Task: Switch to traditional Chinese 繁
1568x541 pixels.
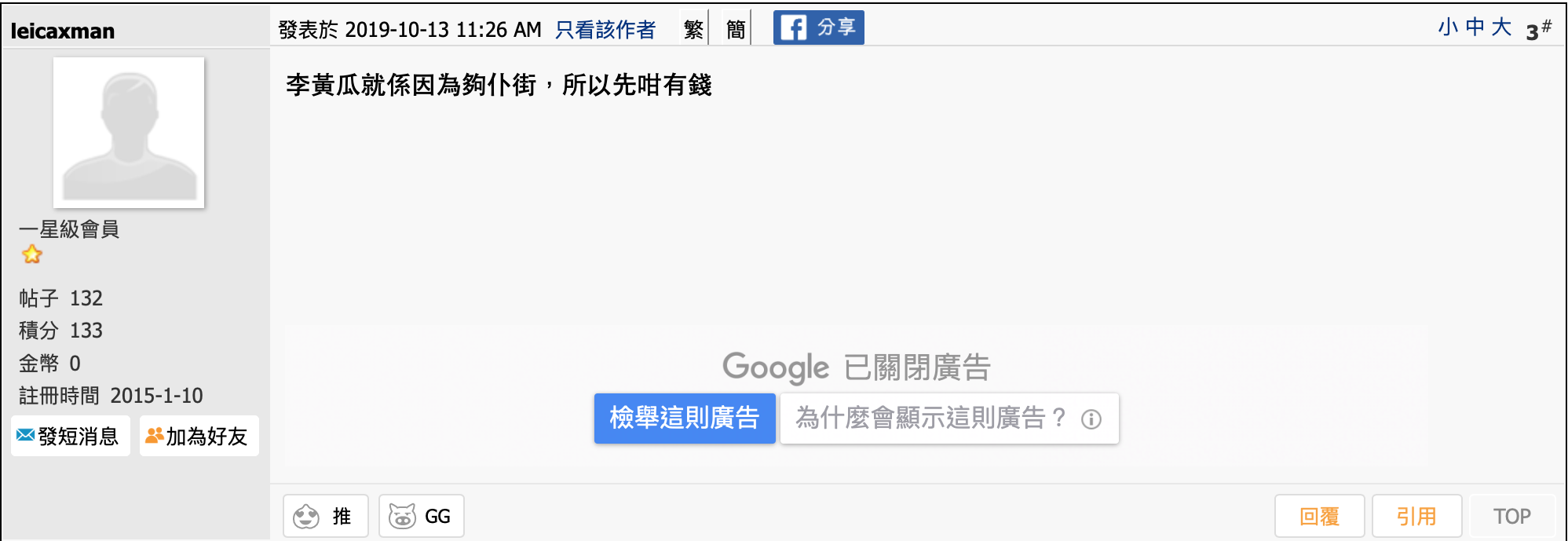Action: pyautogui.click(x=693, y=29)
